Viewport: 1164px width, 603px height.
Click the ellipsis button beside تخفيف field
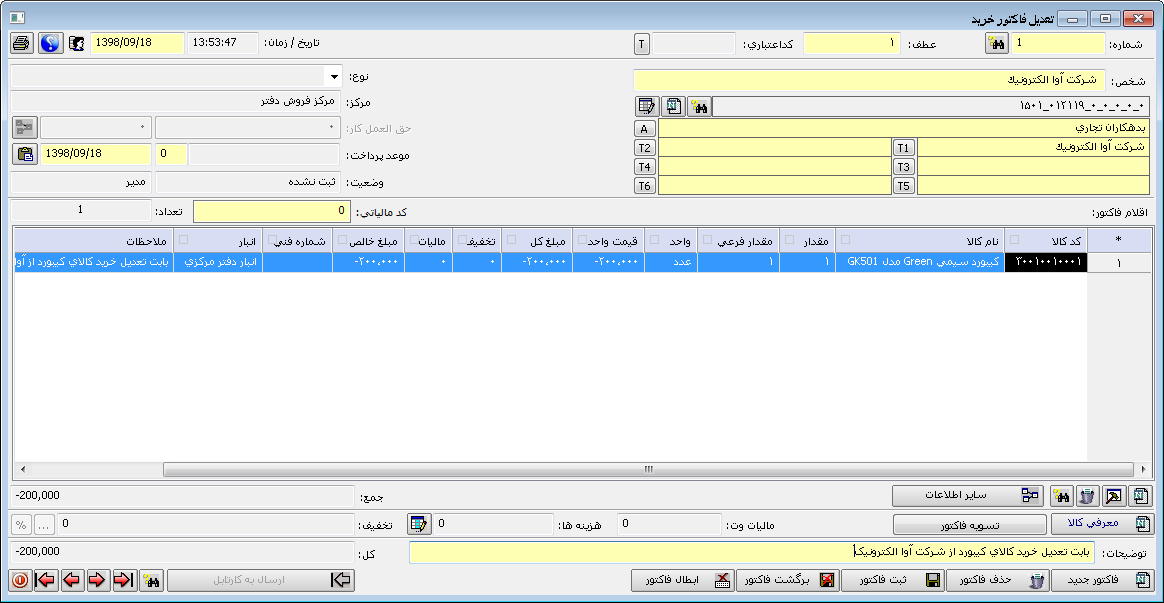click(44, 523)
